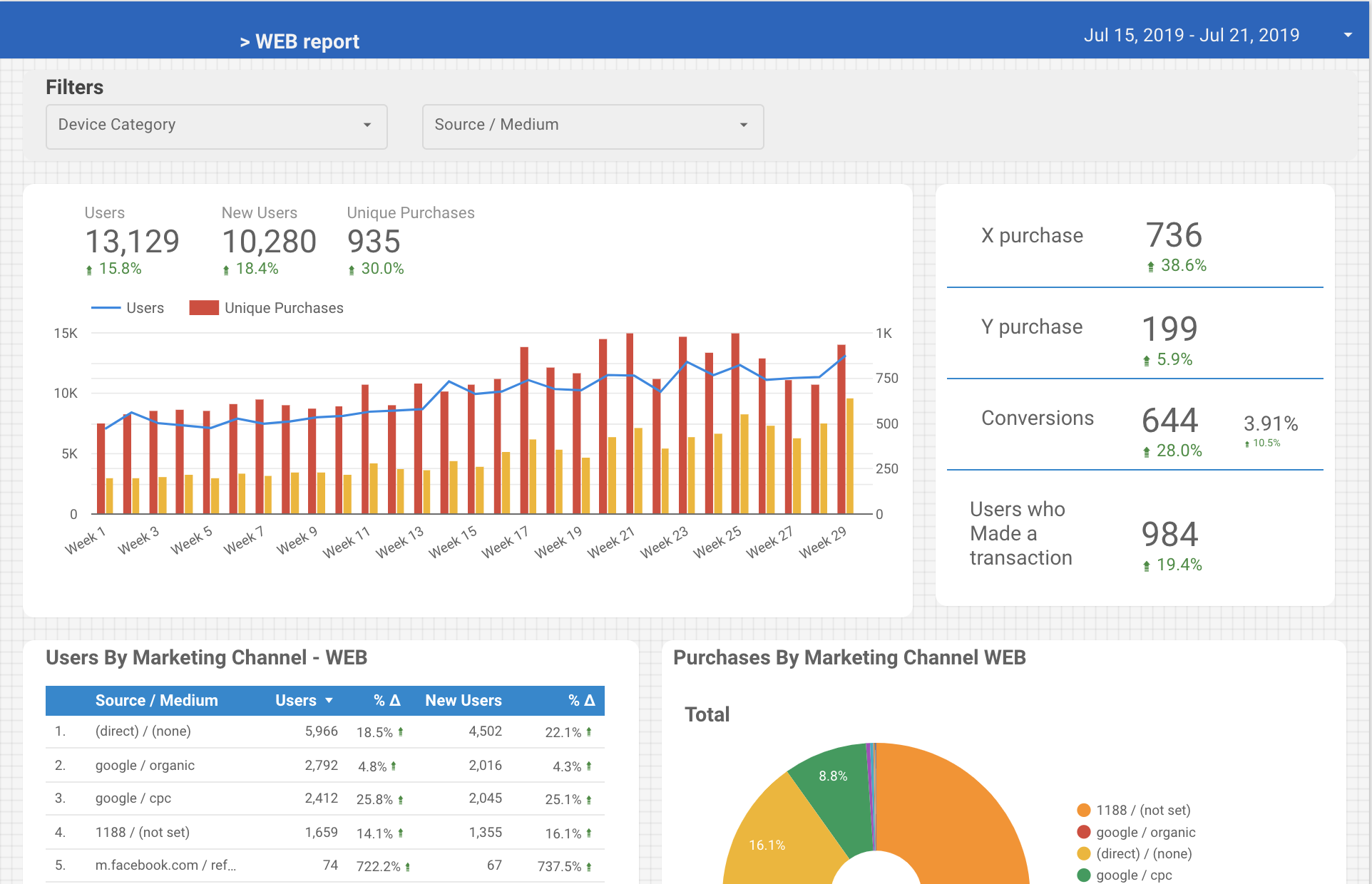The image size is (1372, 884).
Task: Click the conversion rate 3.91%
Action: point(1271,423)
